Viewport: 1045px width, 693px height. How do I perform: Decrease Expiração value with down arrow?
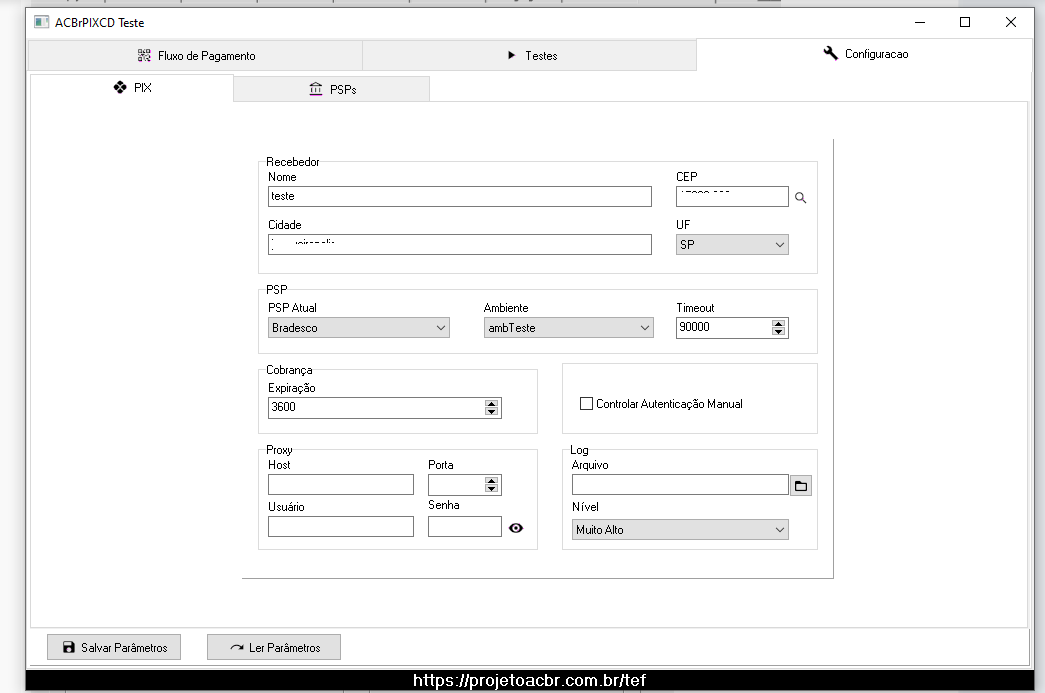pyautogui.click(x=491, y=411)
